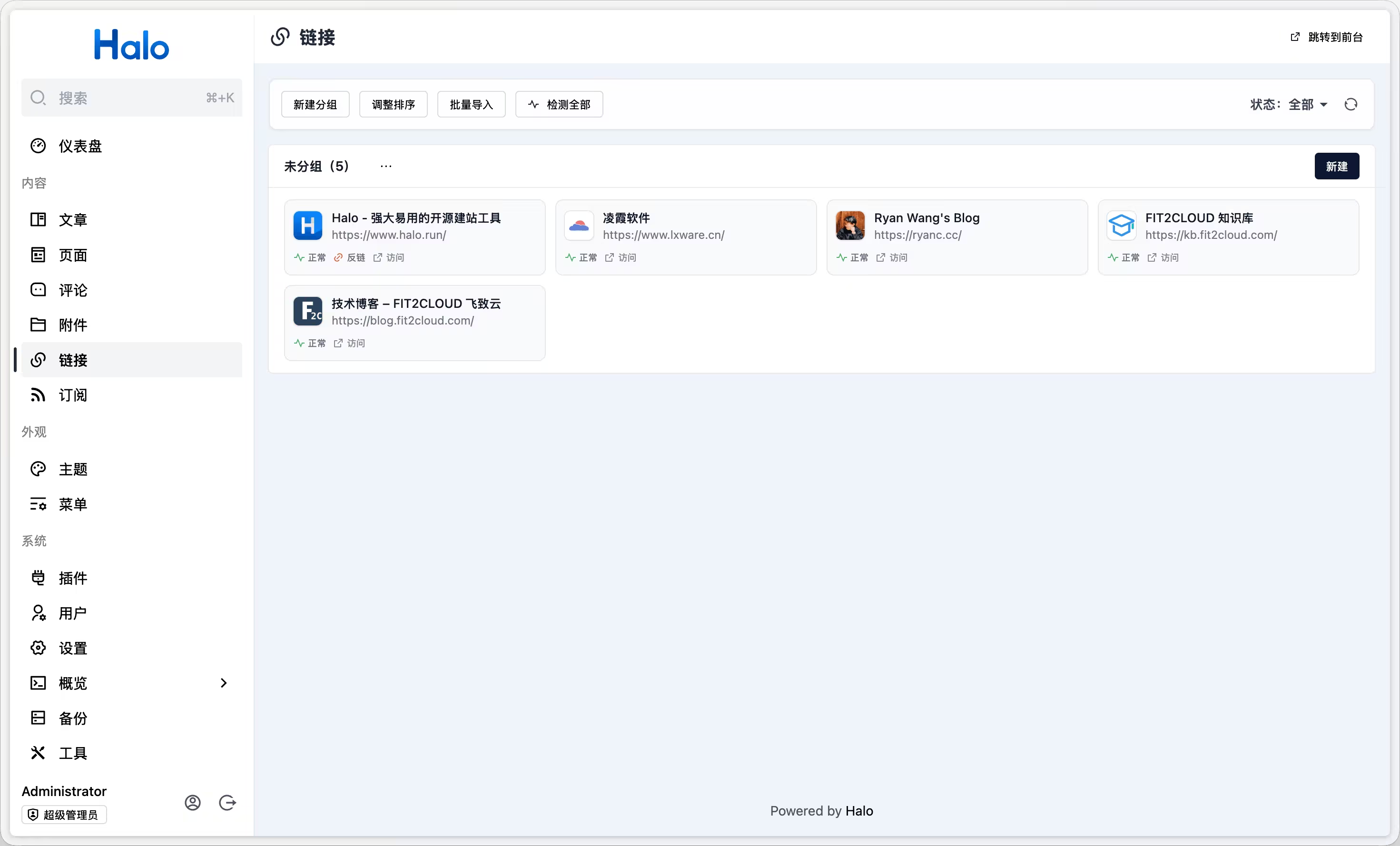Click 新建分组 button
1400x846 pixels.
(315, 105)
